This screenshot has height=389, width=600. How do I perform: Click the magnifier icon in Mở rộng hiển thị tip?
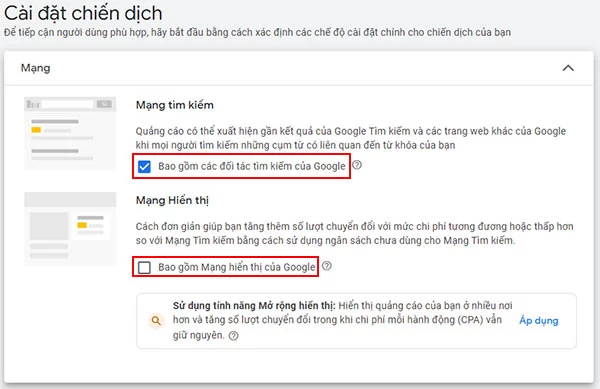pyautogui.click(x=156, y=321)
